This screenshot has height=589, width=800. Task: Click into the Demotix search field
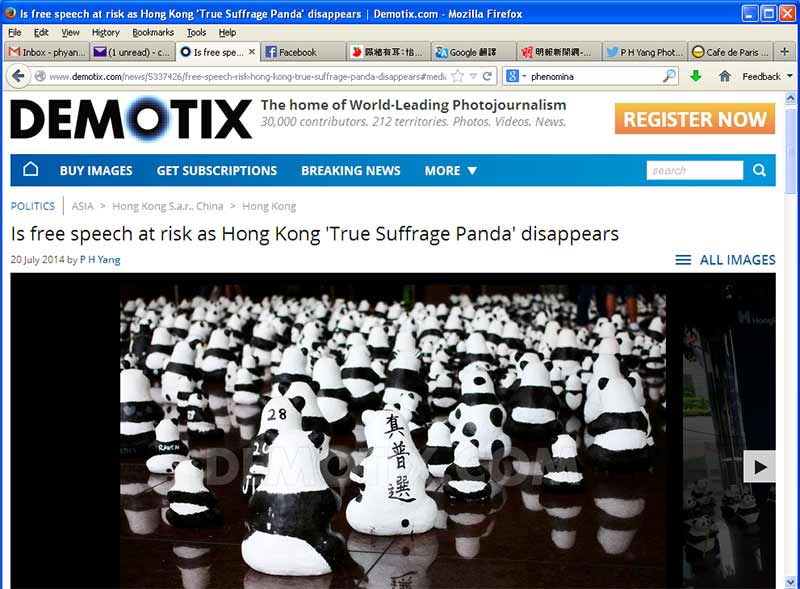tap(694, 170)
